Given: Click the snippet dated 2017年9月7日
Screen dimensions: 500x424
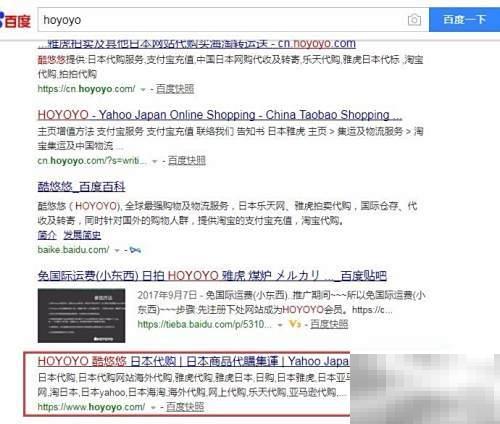Looking at the screenshot, I should 281,302.
